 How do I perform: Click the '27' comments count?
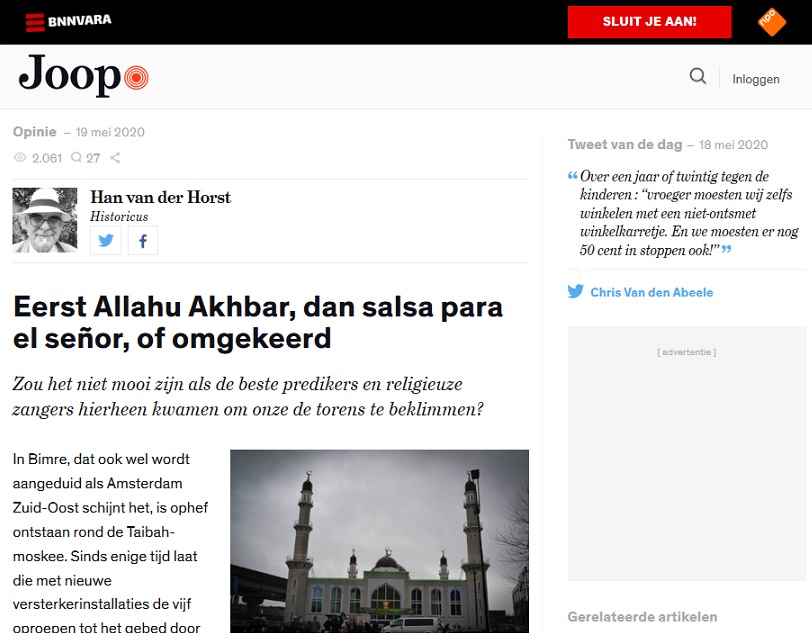tap(93, 158)
